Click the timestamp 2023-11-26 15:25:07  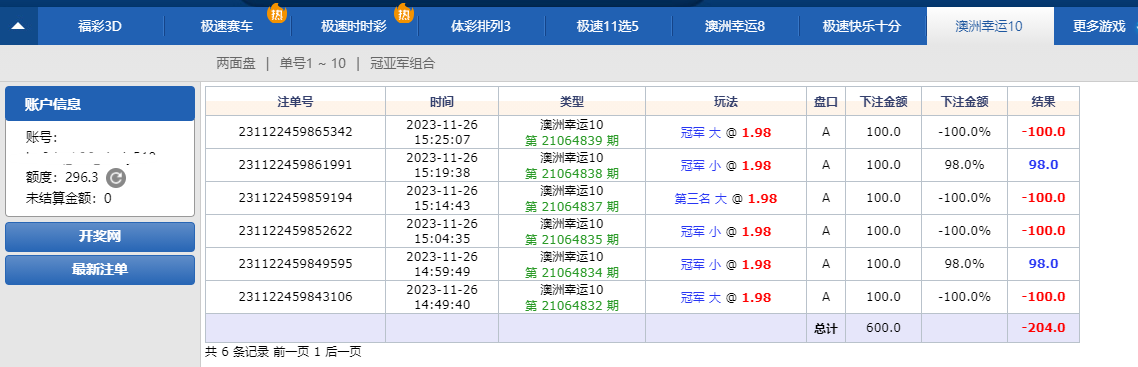pos(442,132)
